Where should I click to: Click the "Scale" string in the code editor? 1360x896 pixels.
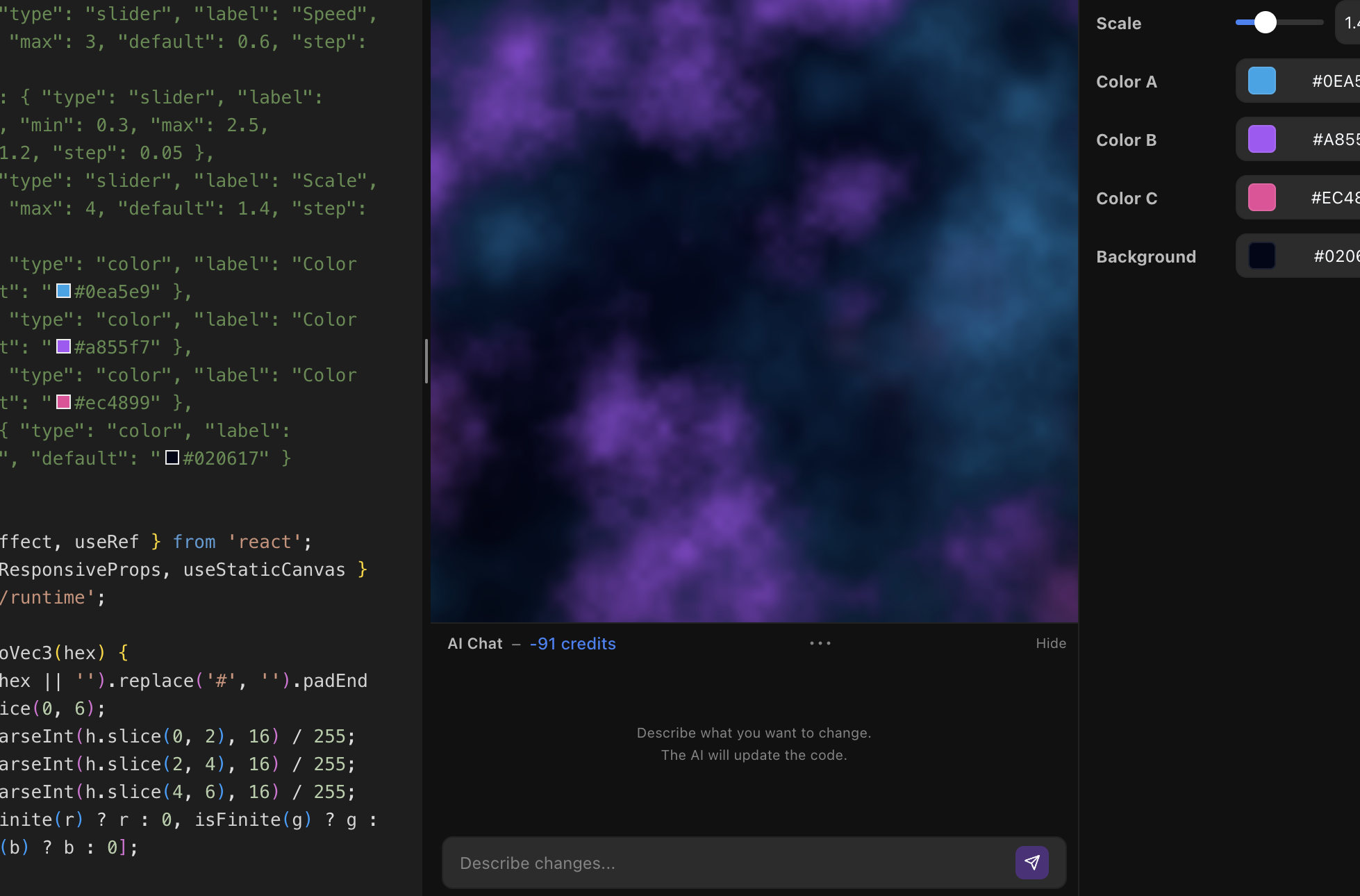click(x=329, y=181)
